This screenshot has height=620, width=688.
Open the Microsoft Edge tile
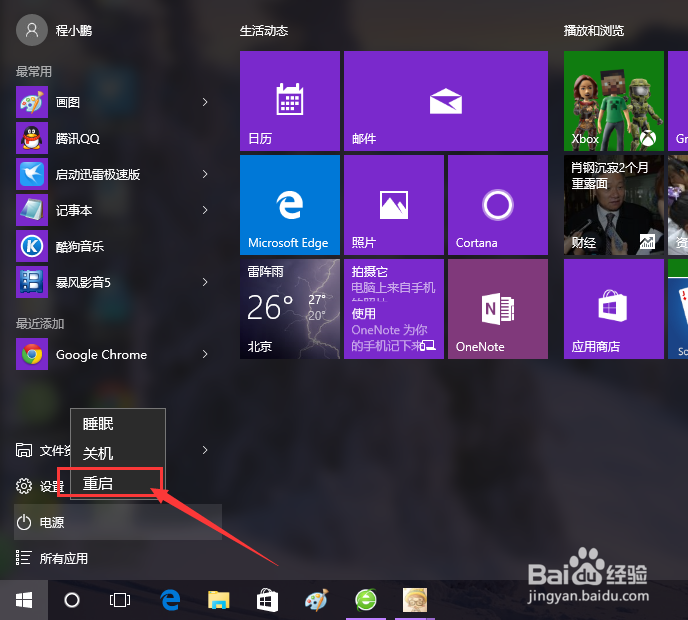290,205
